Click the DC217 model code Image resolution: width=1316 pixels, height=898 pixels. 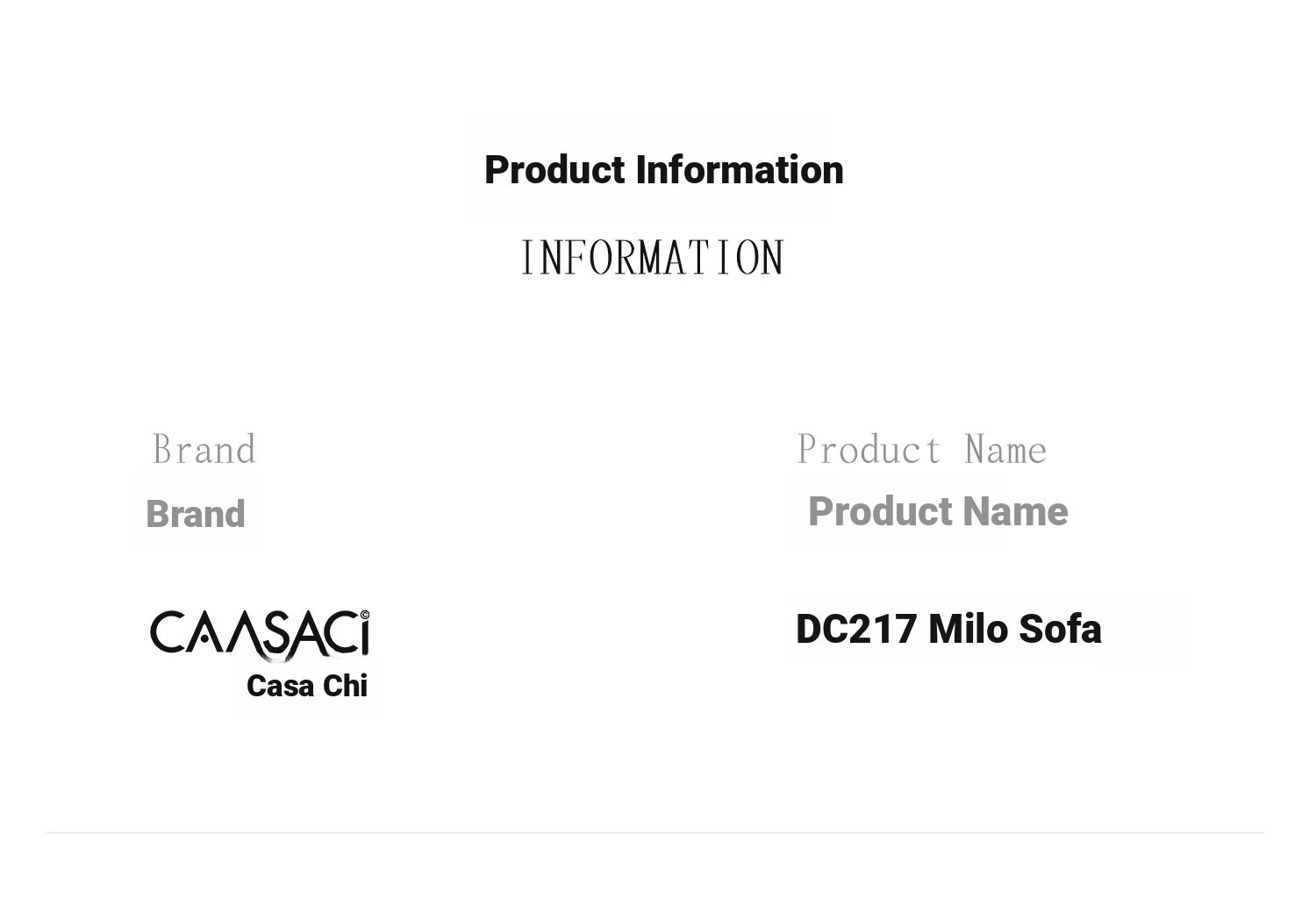pos(856,629)
